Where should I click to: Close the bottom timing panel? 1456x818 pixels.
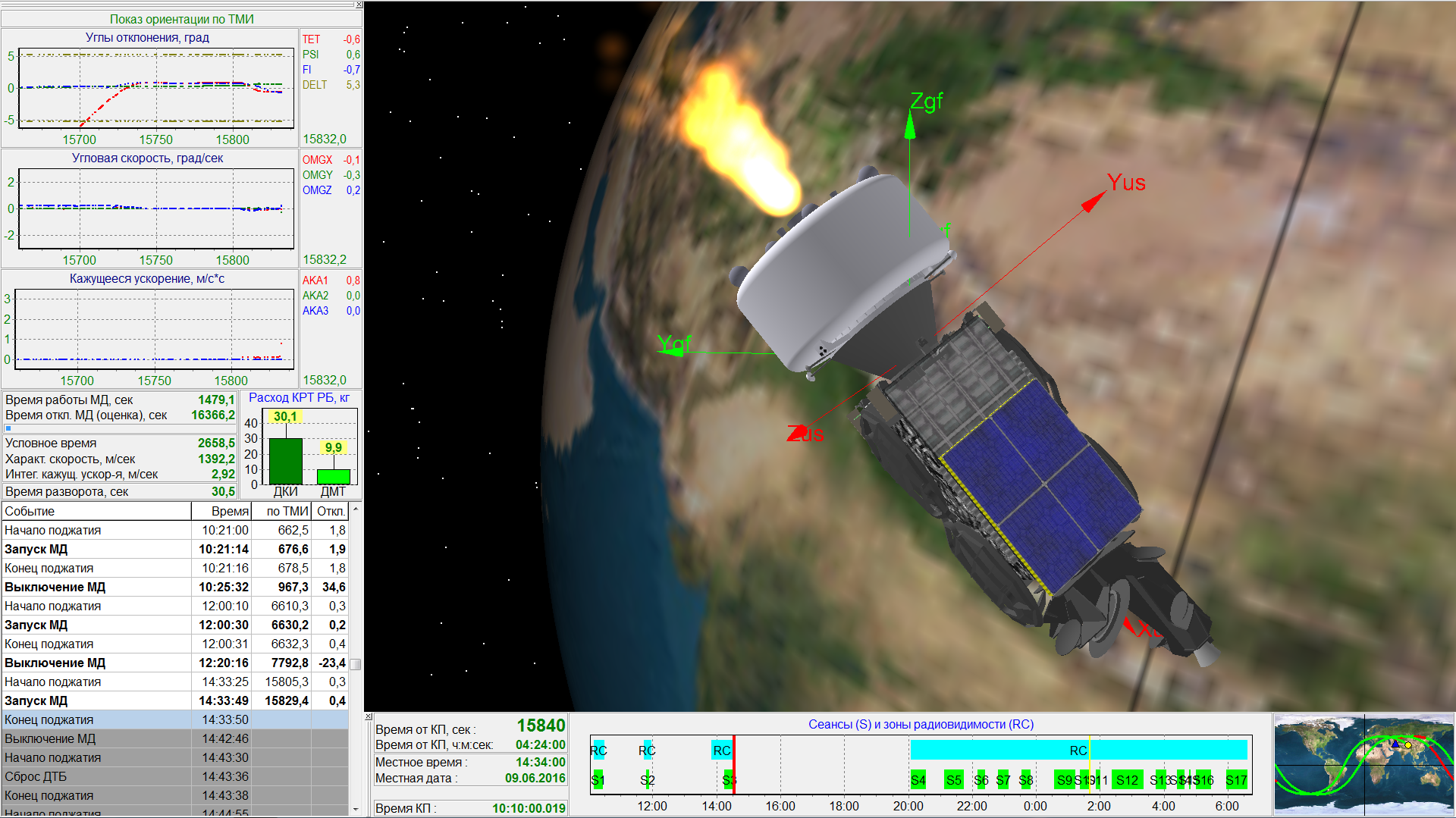[369, 716]
